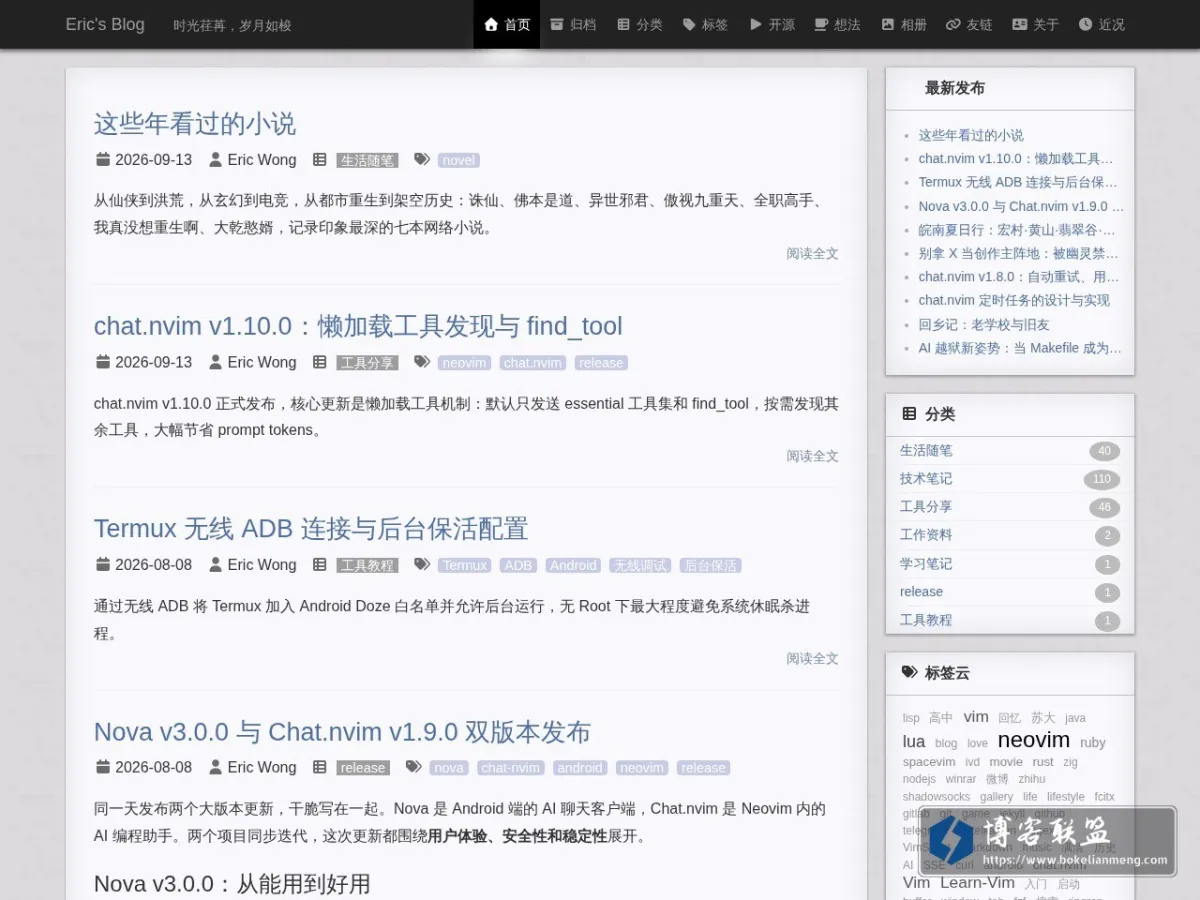Click the tags icon on the Termux post
This screenshot has height=900, width=1200.
[422, 564]
